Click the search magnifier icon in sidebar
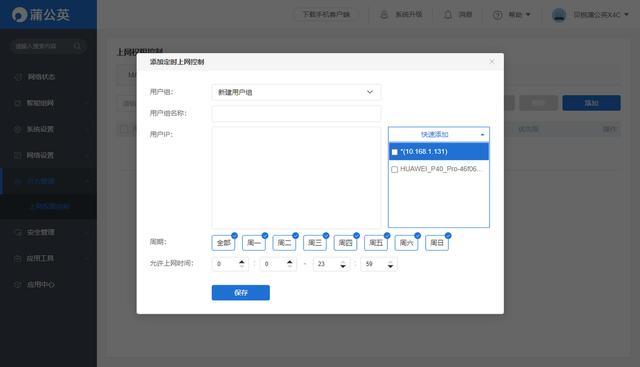This screenshot has width=640, height=367. click(x=77, y=46)
